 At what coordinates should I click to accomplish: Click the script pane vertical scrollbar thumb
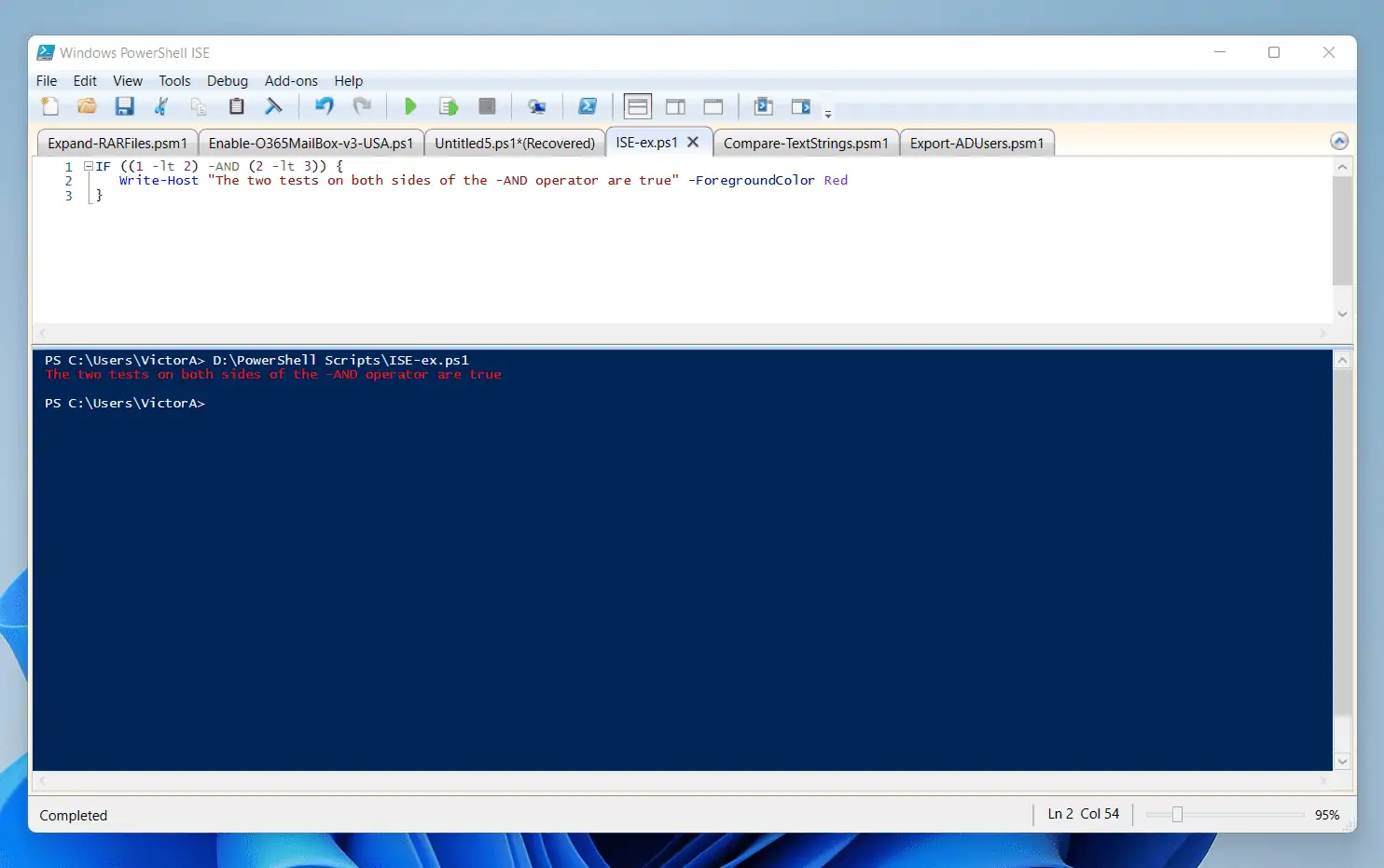[1342, 230]
